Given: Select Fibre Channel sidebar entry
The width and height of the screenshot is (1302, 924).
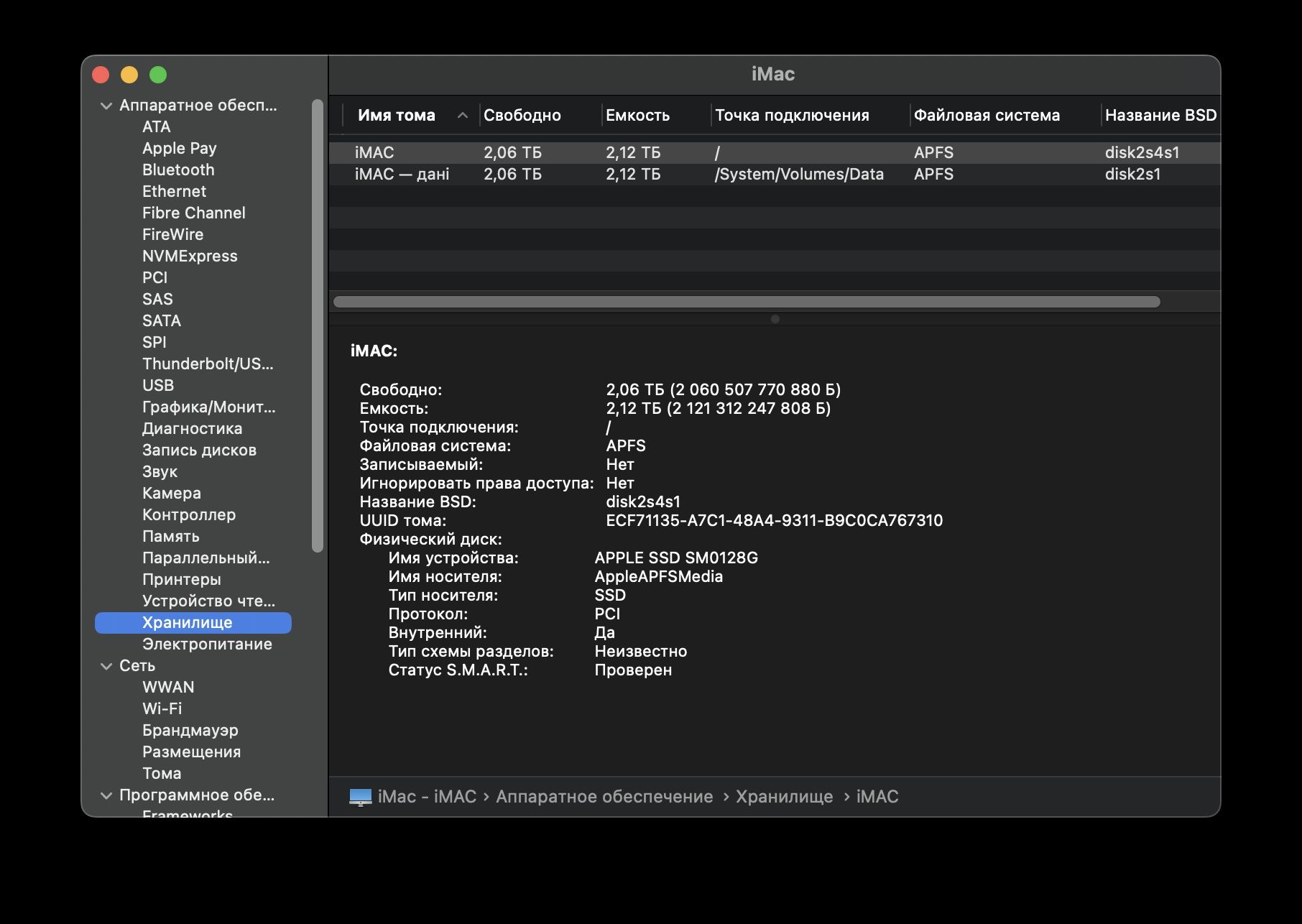Looking at the screenshot, I should 193,213.
